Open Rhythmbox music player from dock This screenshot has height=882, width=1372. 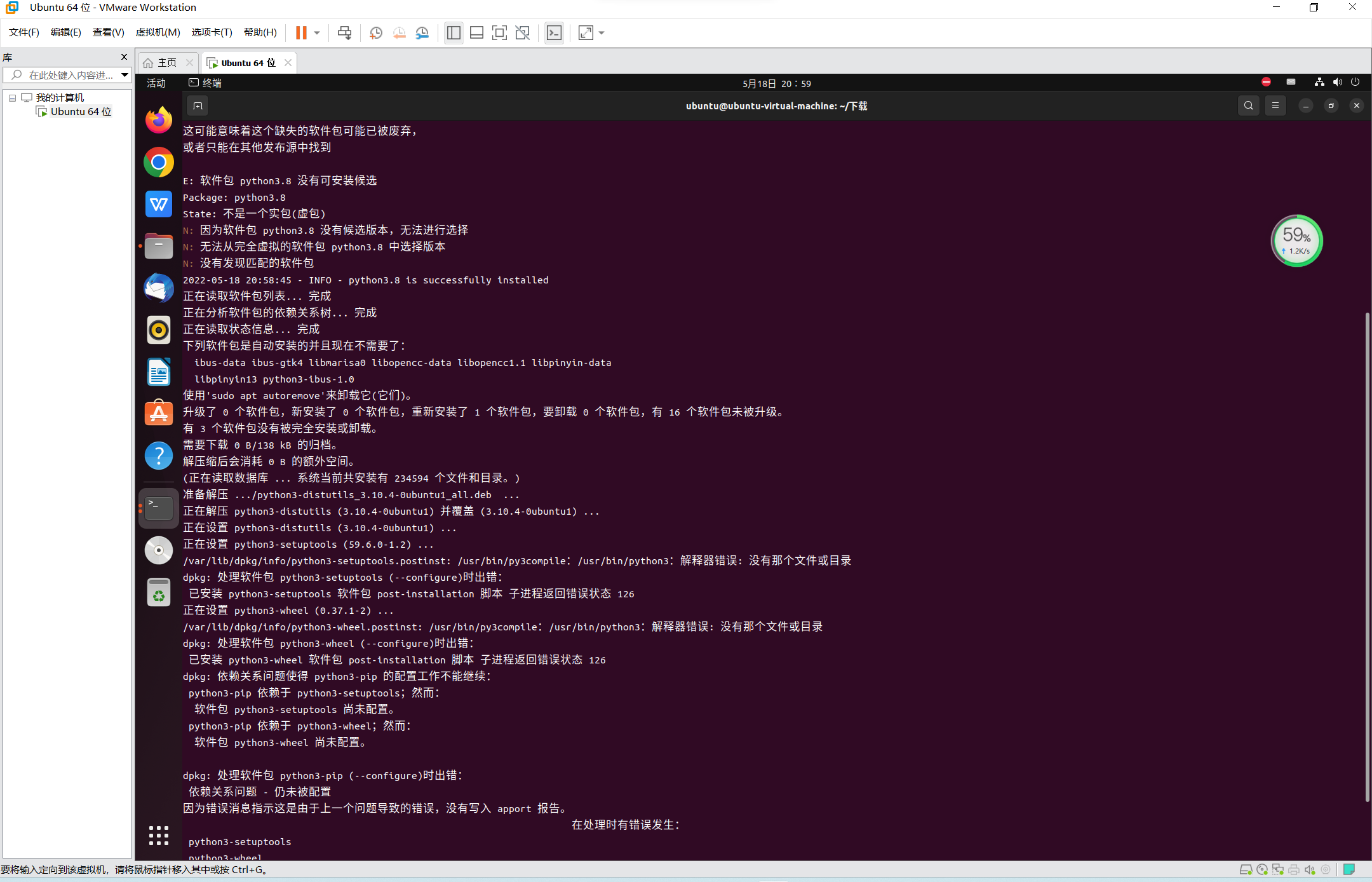[x=159, y=330]
